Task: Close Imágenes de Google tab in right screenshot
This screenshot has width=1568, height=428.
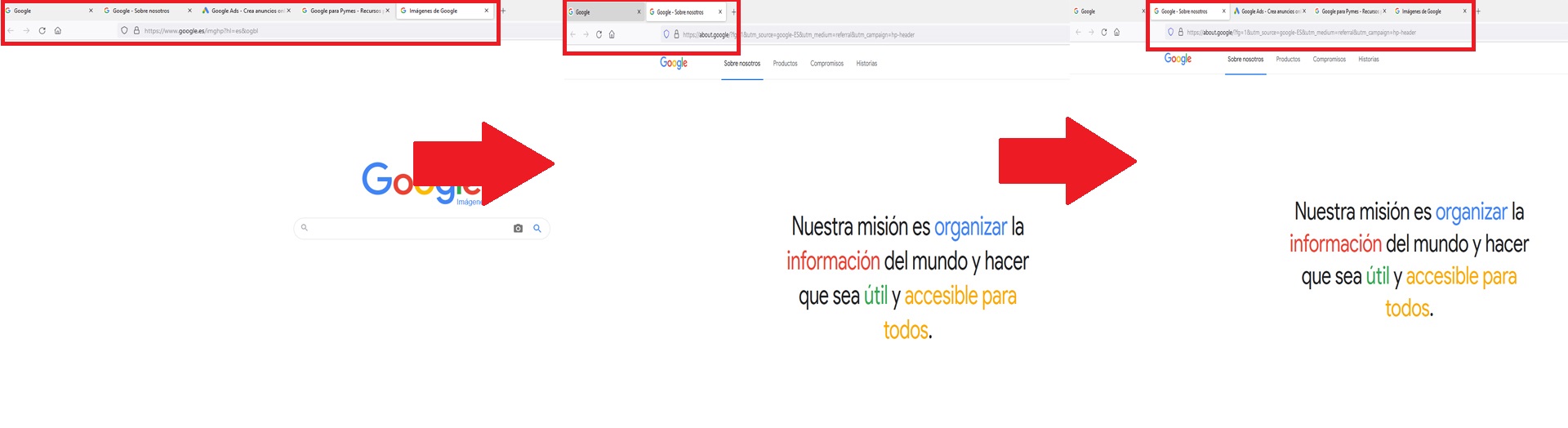Action: pyautogui.click(x=1464, y=11)
